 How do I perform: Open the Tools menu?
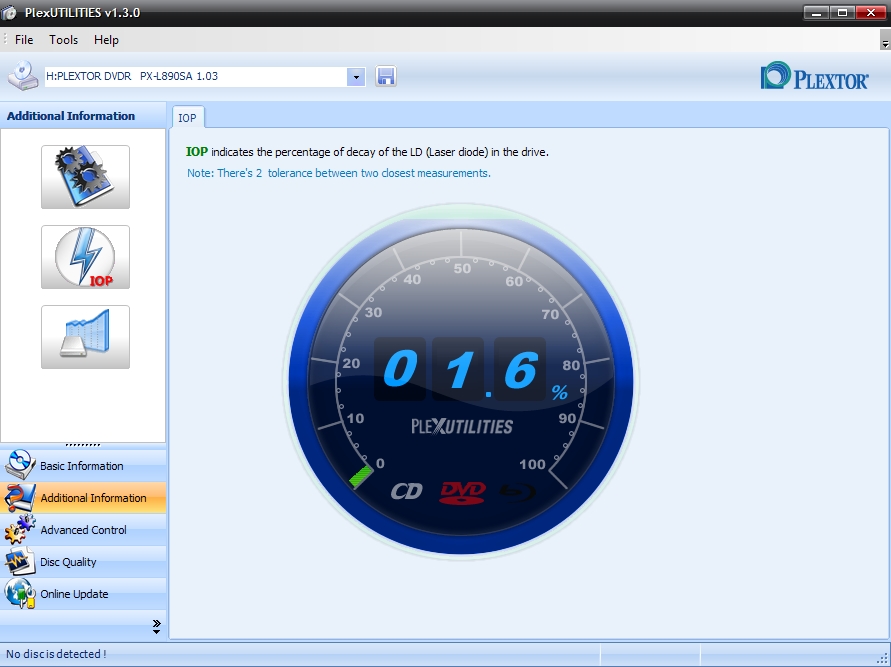63,40
